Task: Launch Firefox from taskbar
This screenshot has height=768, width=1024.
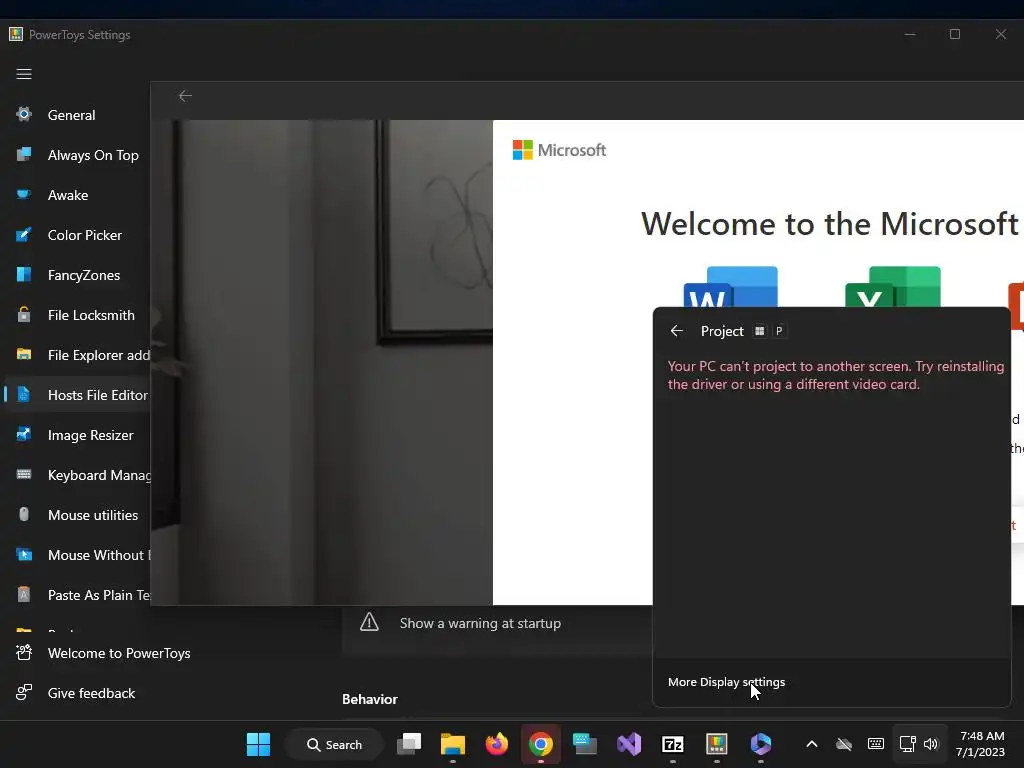Action: [x=497, y=744]
